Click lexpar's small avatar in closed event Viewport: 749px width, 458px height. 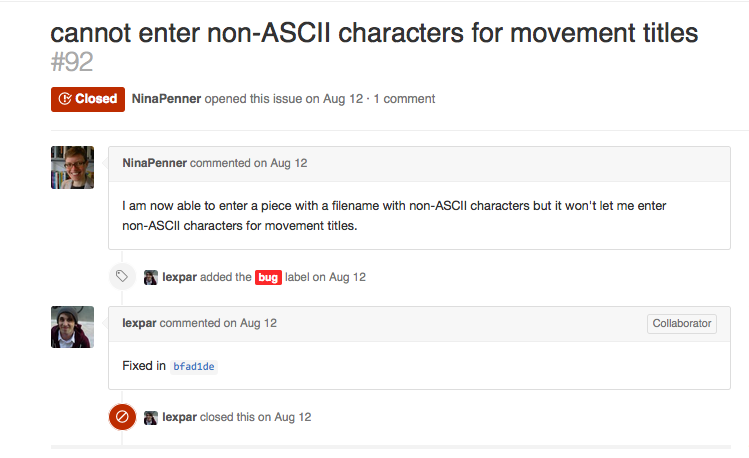pyautogui.click(x=151, y=418)
